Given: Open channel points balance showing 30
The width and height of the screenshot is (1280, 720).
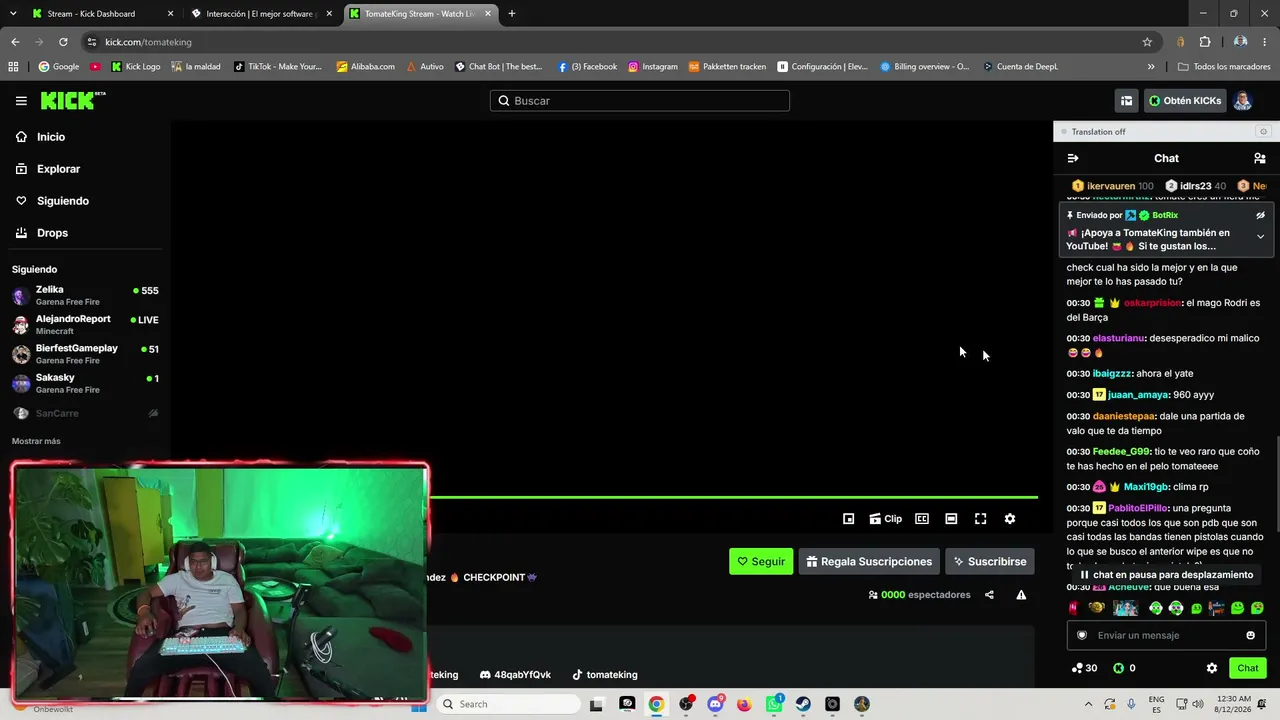Looking at the screenshot, I should (1083, 668).
